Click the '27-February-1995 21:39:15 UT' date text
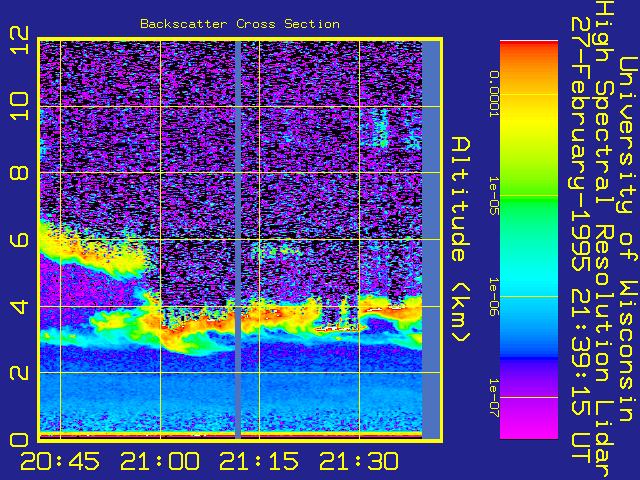 [581, 240]
